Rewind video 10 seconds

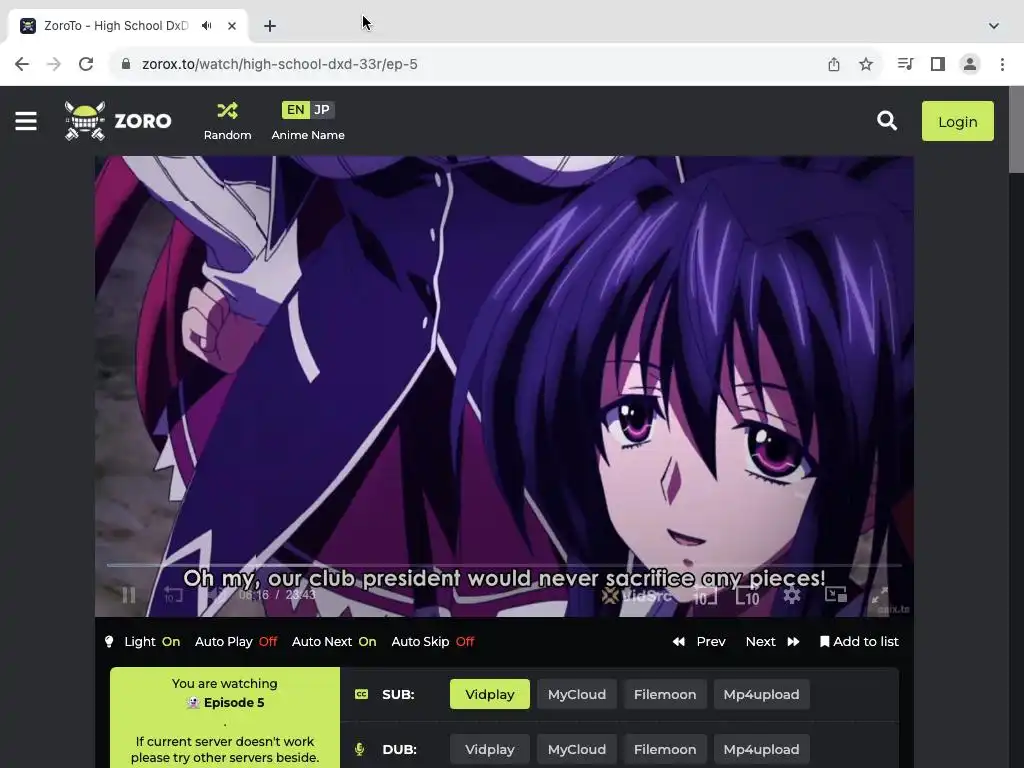coord(173,595)
